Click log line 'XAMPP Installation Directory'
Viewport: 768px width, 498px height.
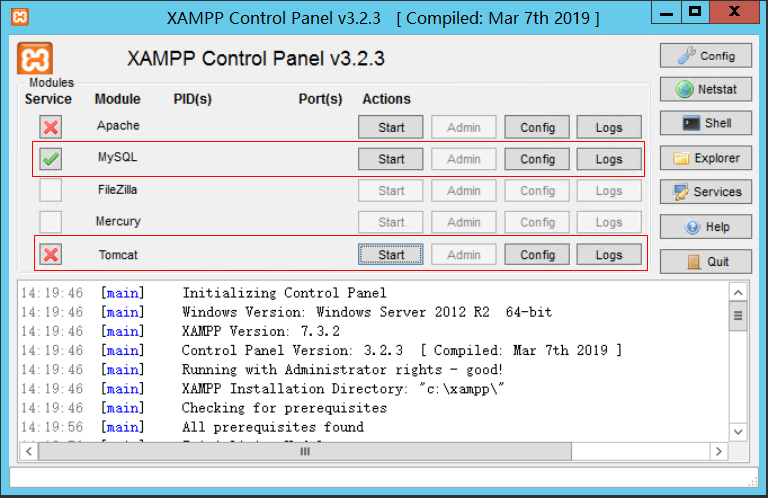tap(294, 389)
